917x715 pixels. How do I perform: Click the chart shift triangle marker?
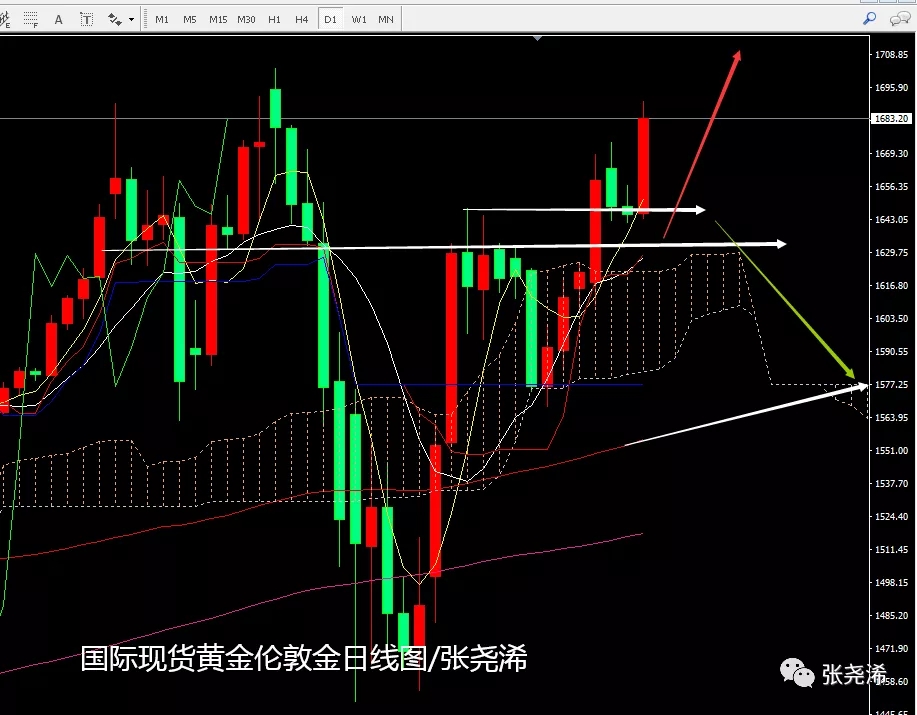(x=537, y=39)
